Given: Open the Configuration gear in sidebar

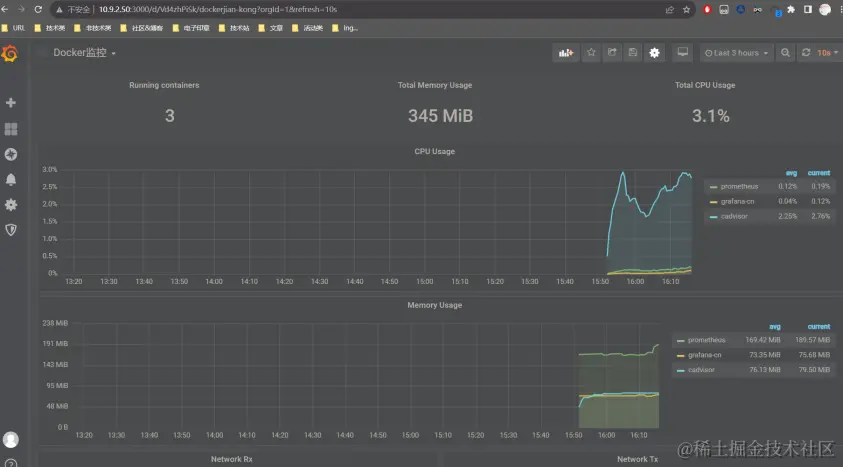Looking at the screenshot, I should (x=11, y=205).
